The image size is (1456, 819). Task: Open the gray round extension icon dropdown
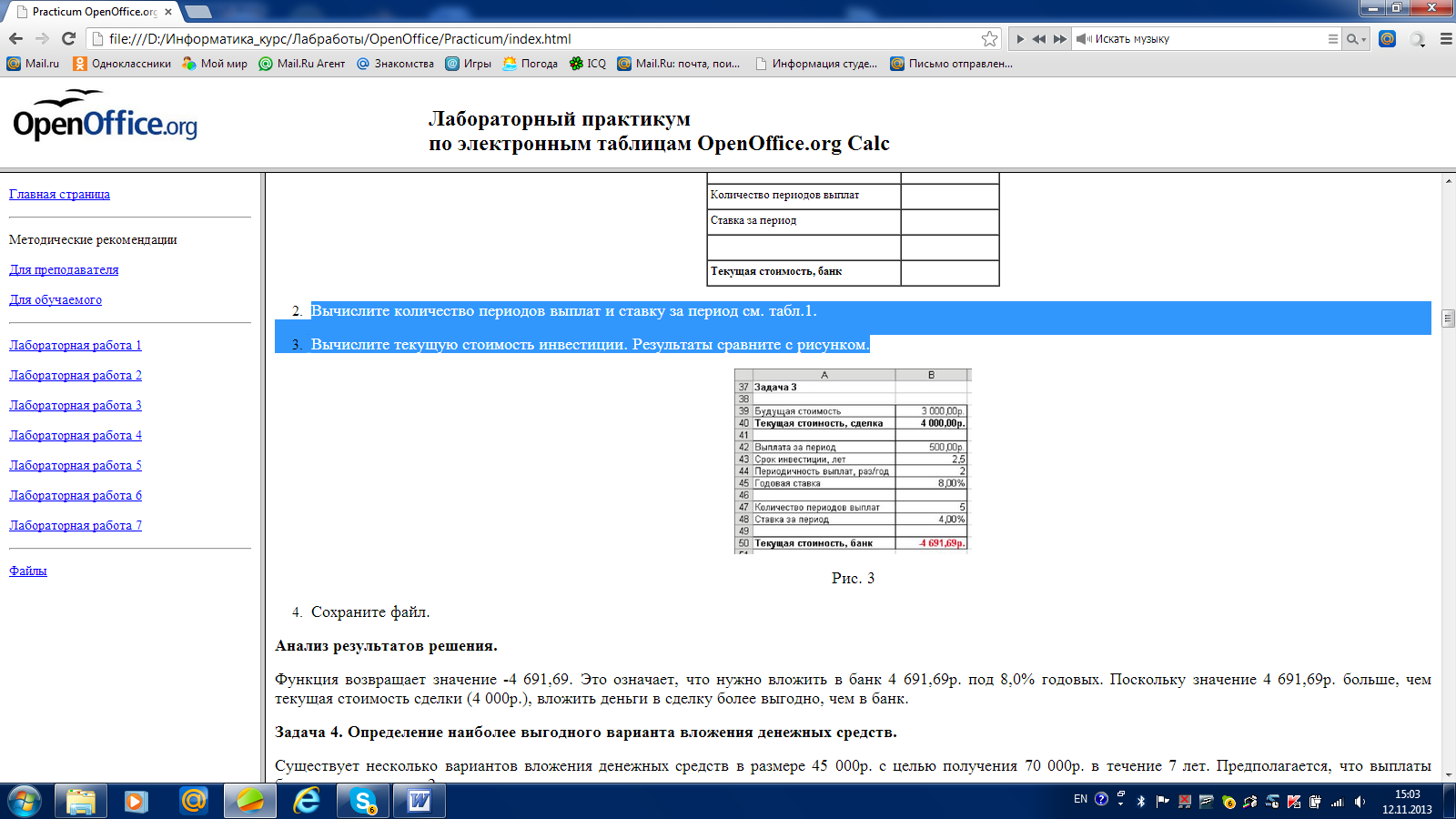point(1417,39)
